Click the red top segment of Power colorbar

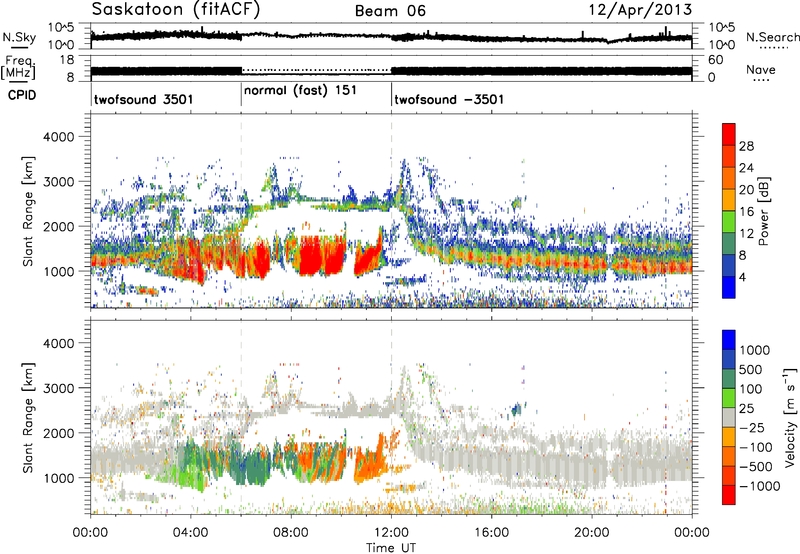tap(729, 134)
